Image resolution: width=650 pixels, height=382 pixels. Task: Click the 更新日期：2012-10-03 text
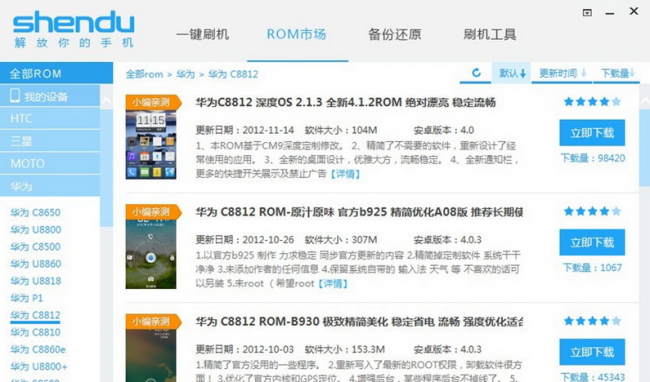(x=245, y=349)
